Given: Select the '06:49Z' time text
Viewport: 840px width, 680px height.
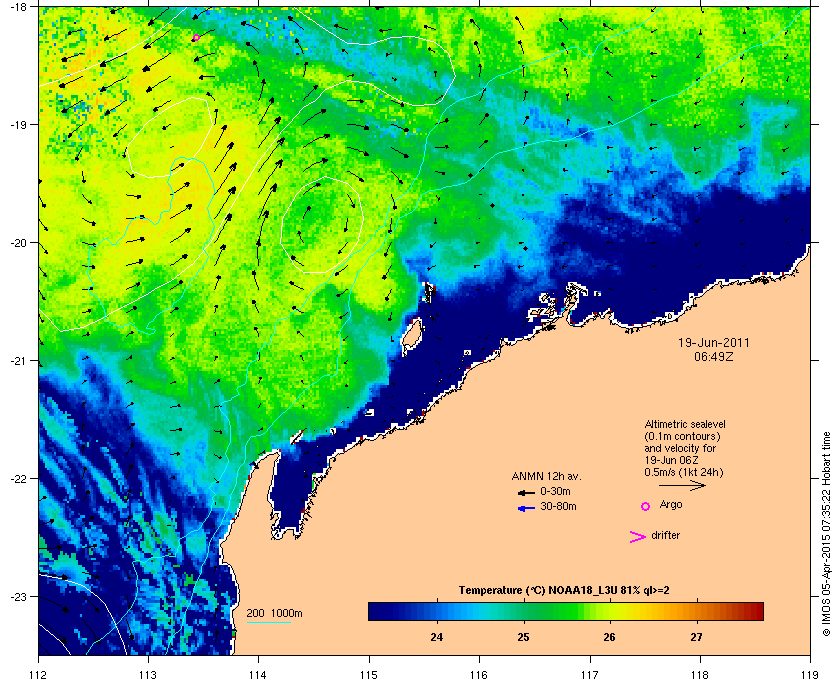Looking at the screenshot, I should point(714,356).
